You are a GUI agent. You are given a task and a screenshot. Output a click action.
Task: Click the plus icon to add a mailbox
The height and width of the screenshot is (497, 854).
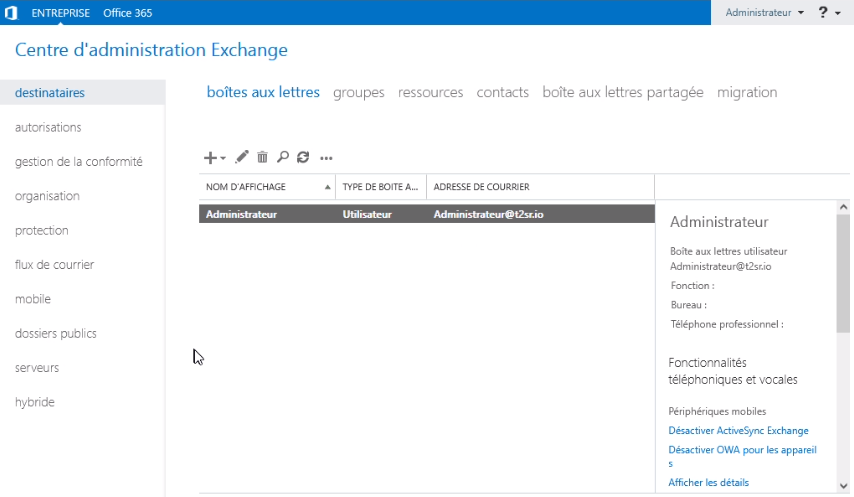pyautogui.click(x=210, y=158)
